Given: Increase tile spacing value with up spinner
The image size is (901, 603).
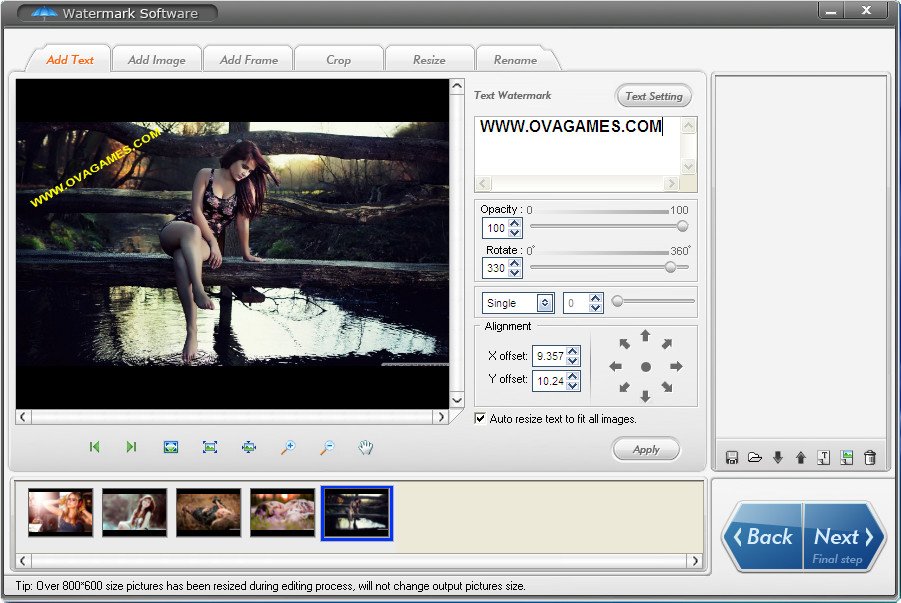Looking at the screenshot, I should [x=595, y=298].
